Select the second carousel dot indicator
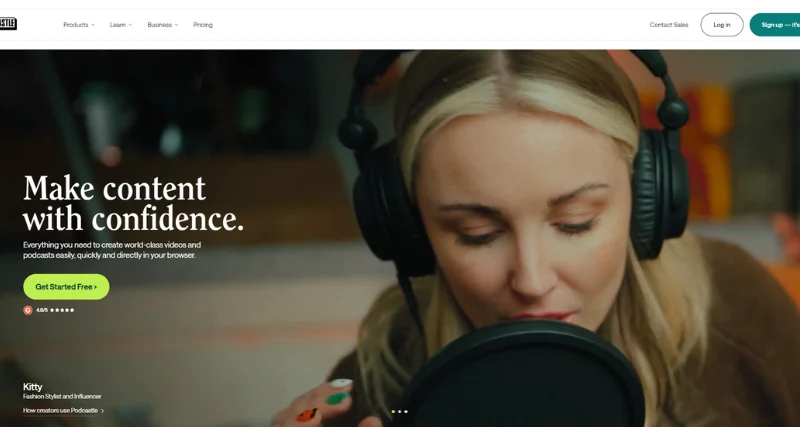The height and width of the screenshot is (427, 800). [400, 411]
